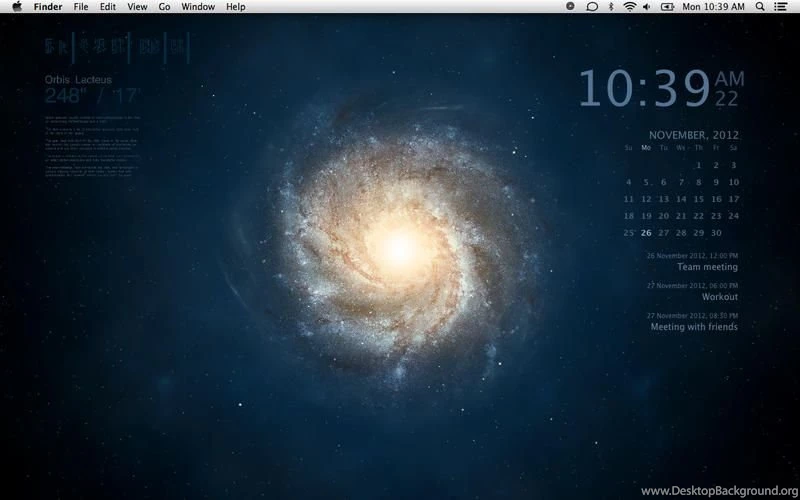Click the volume speaker icon

646,6
